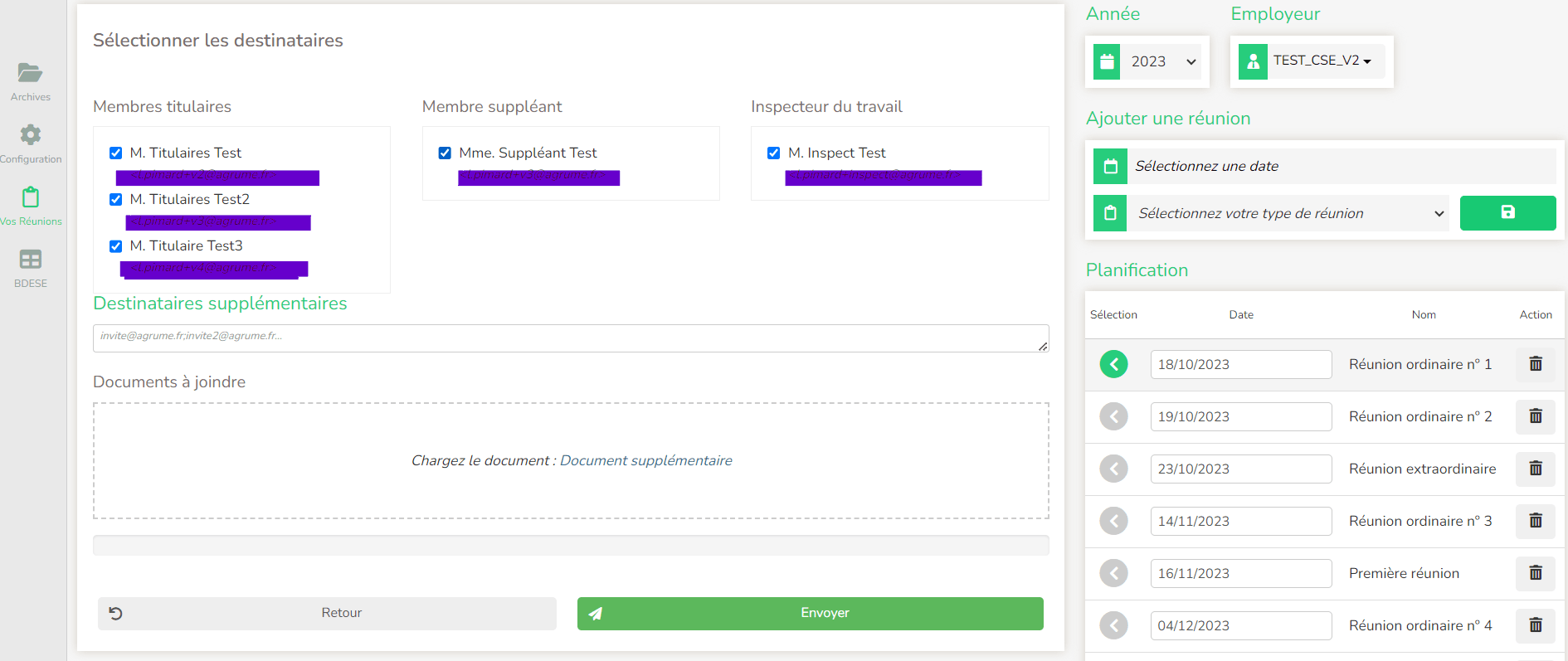Click the Sélectionnez une date field
Image resolution: width=1568 pixels, height=661 pixels.
click(1342, 166)
